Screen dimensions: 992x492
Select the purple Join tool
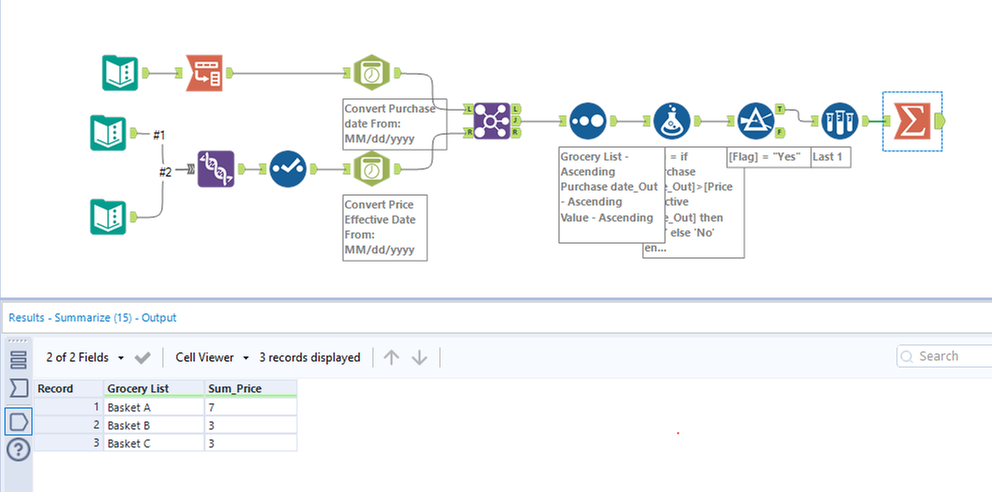pos(492,120)
